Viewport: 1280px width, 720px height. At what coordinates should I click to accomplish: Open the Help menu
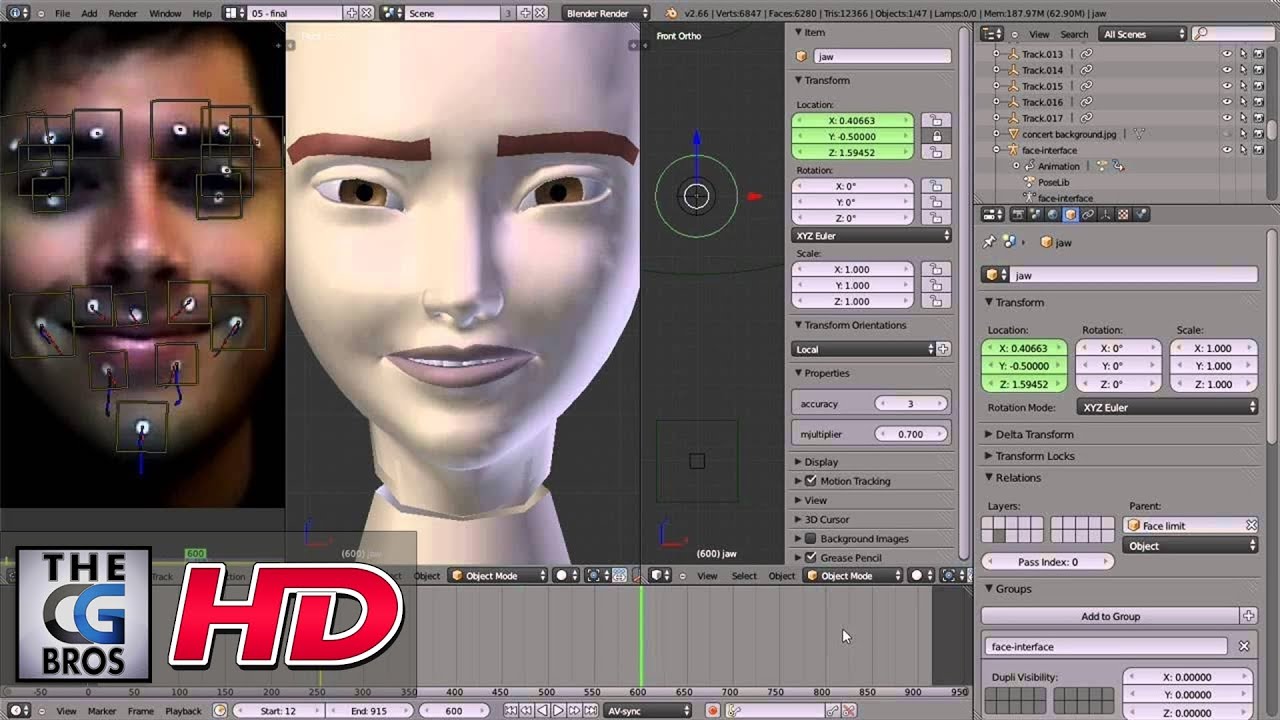202,14
